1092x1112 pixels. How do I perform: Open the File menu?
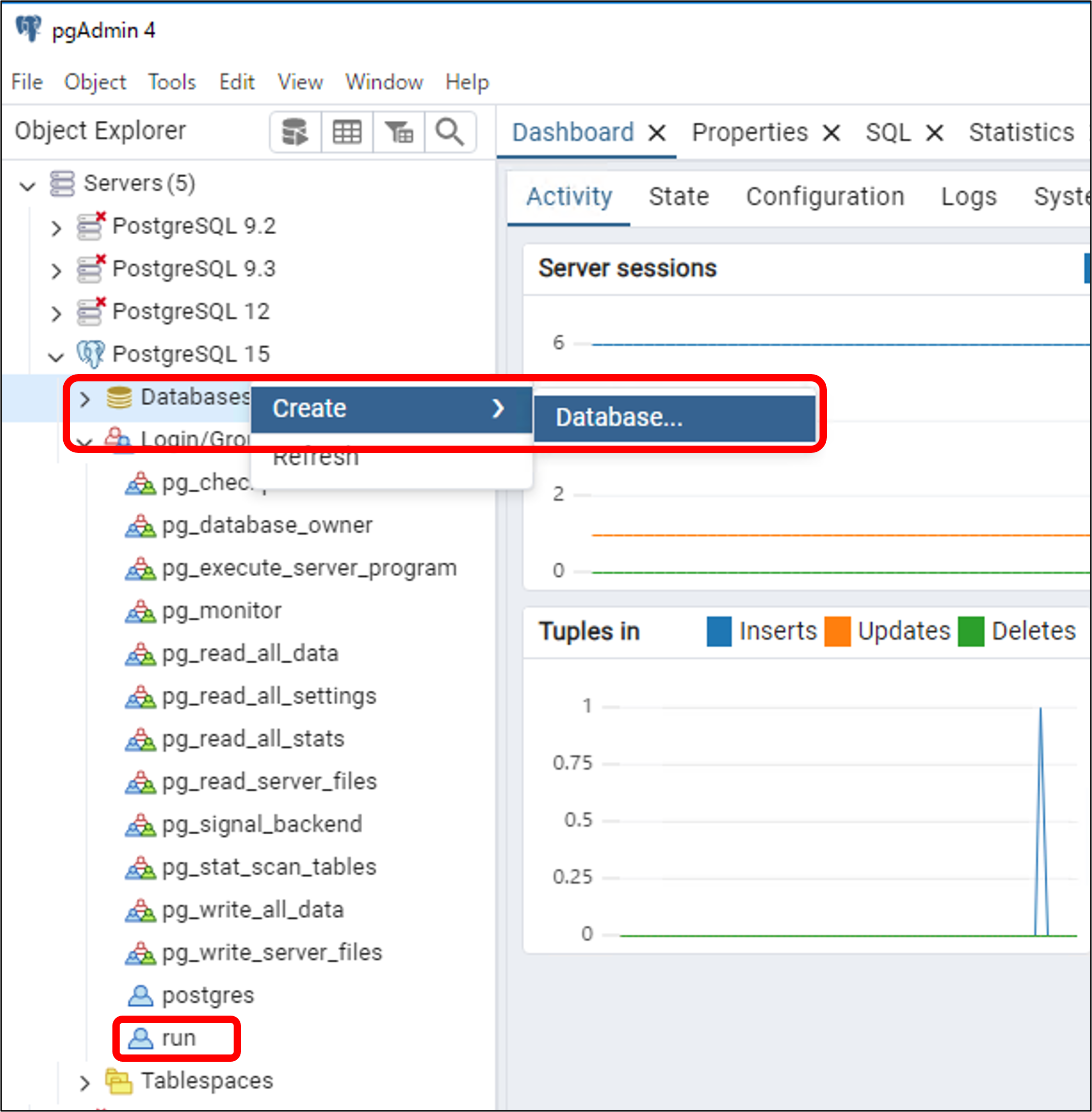coord(27,82)
